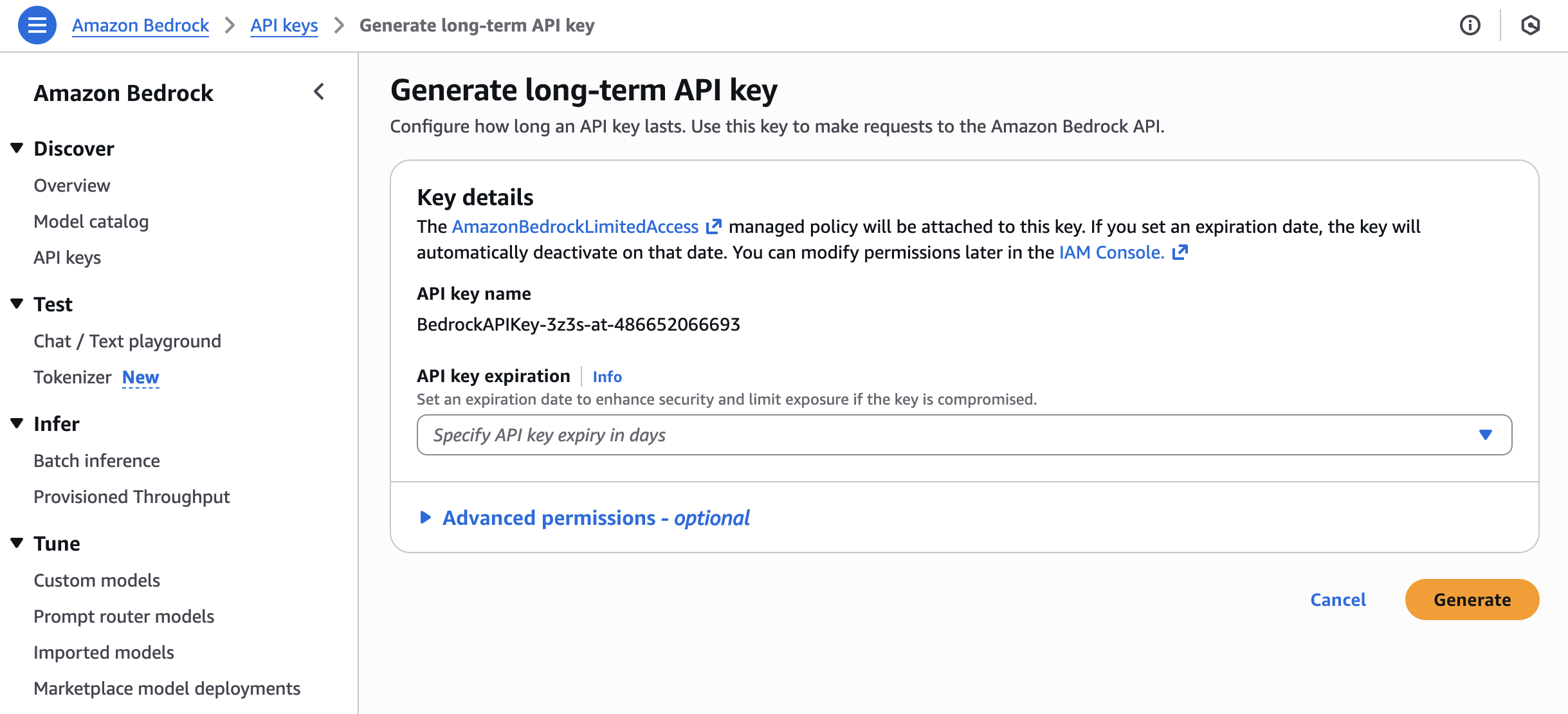Select Marketplace model deployments
This screenshot has width=1568, height=714.
[x=167, y=688]
